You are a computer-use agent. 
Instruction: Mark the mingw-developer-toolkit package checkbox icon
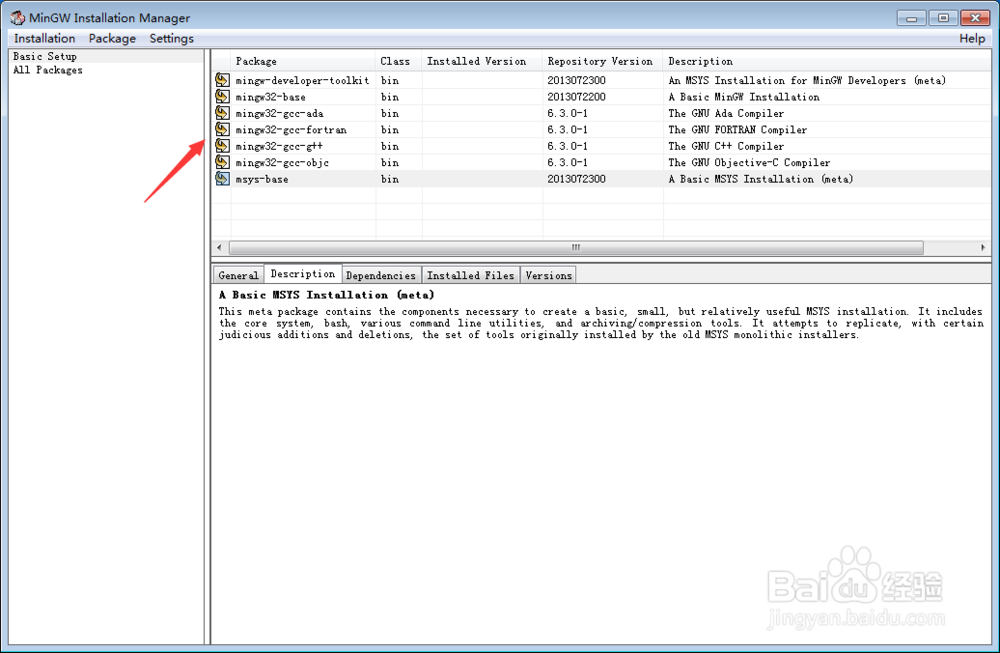pos(222,80)
